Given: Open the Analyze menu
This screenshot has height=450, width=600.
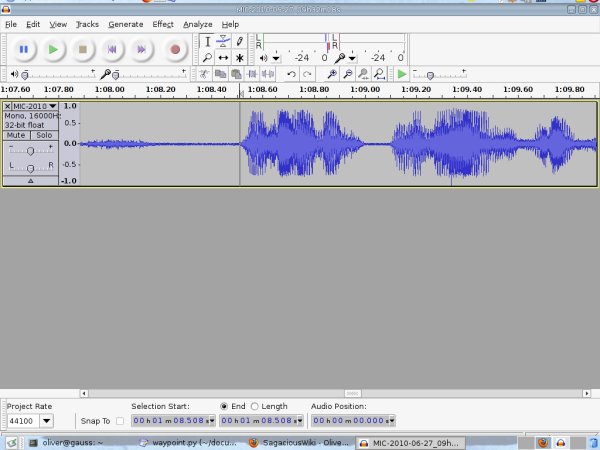Looking at the screenshot, I should pyautogui.click(x=197, y=23).
